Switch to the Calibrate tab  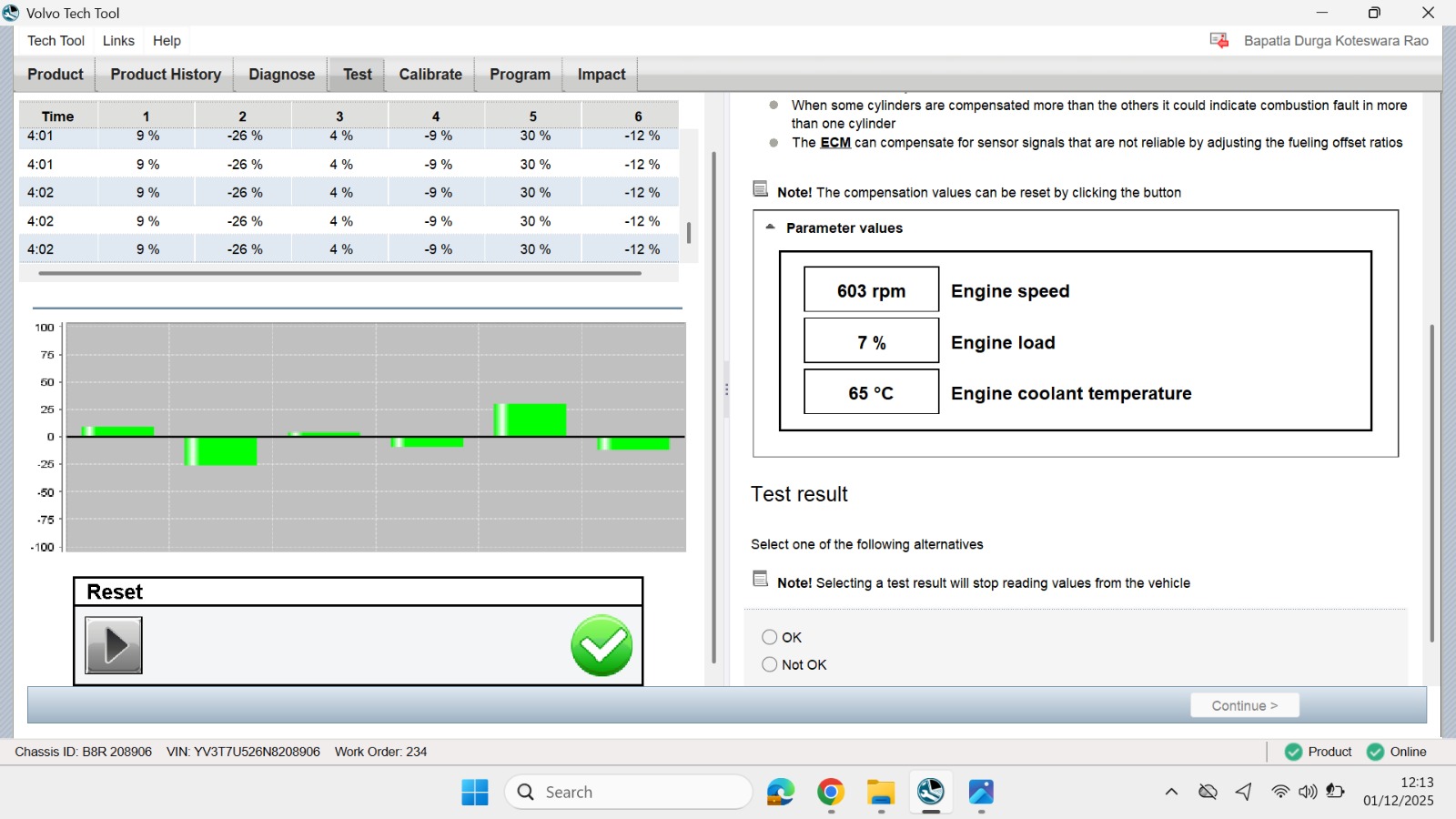pos(430,75)
